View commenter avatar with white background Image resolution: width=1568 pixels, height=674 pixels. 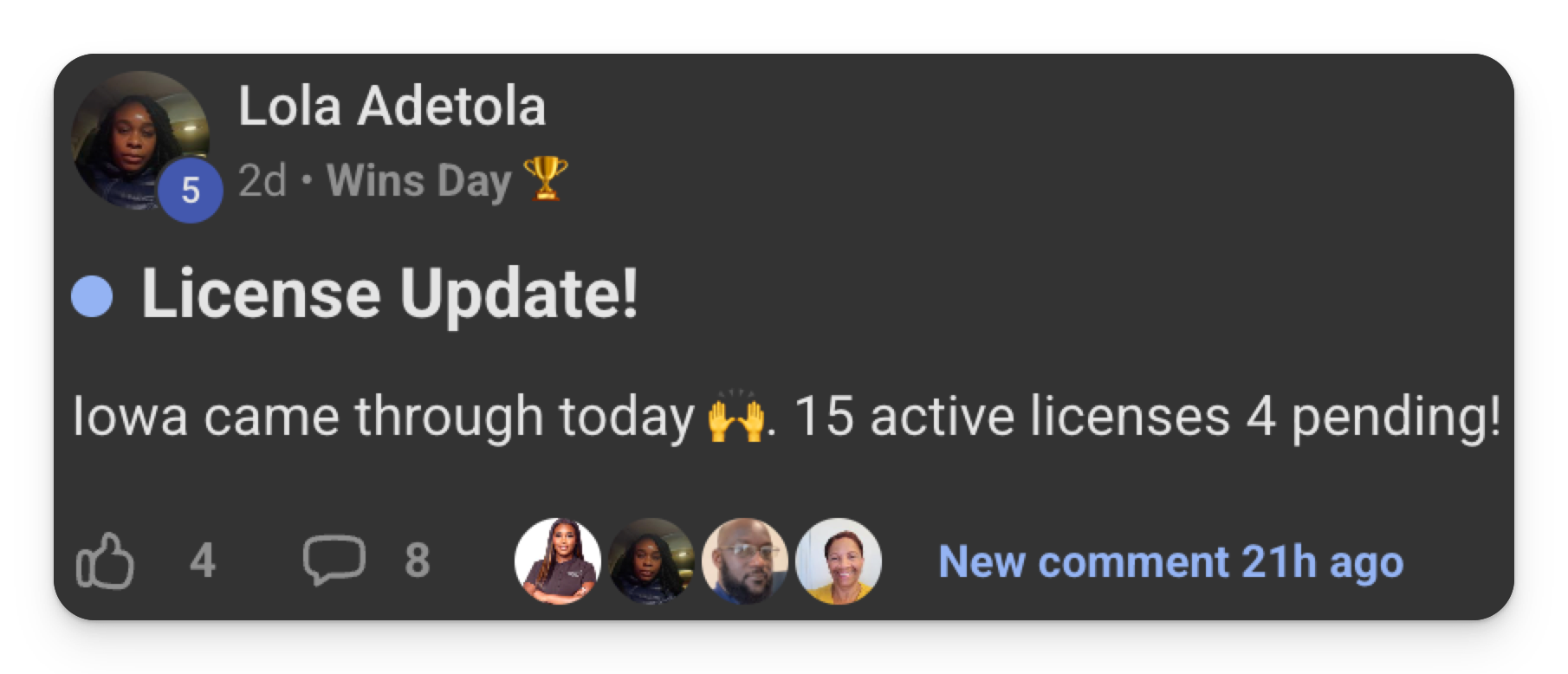click(557, 561)
